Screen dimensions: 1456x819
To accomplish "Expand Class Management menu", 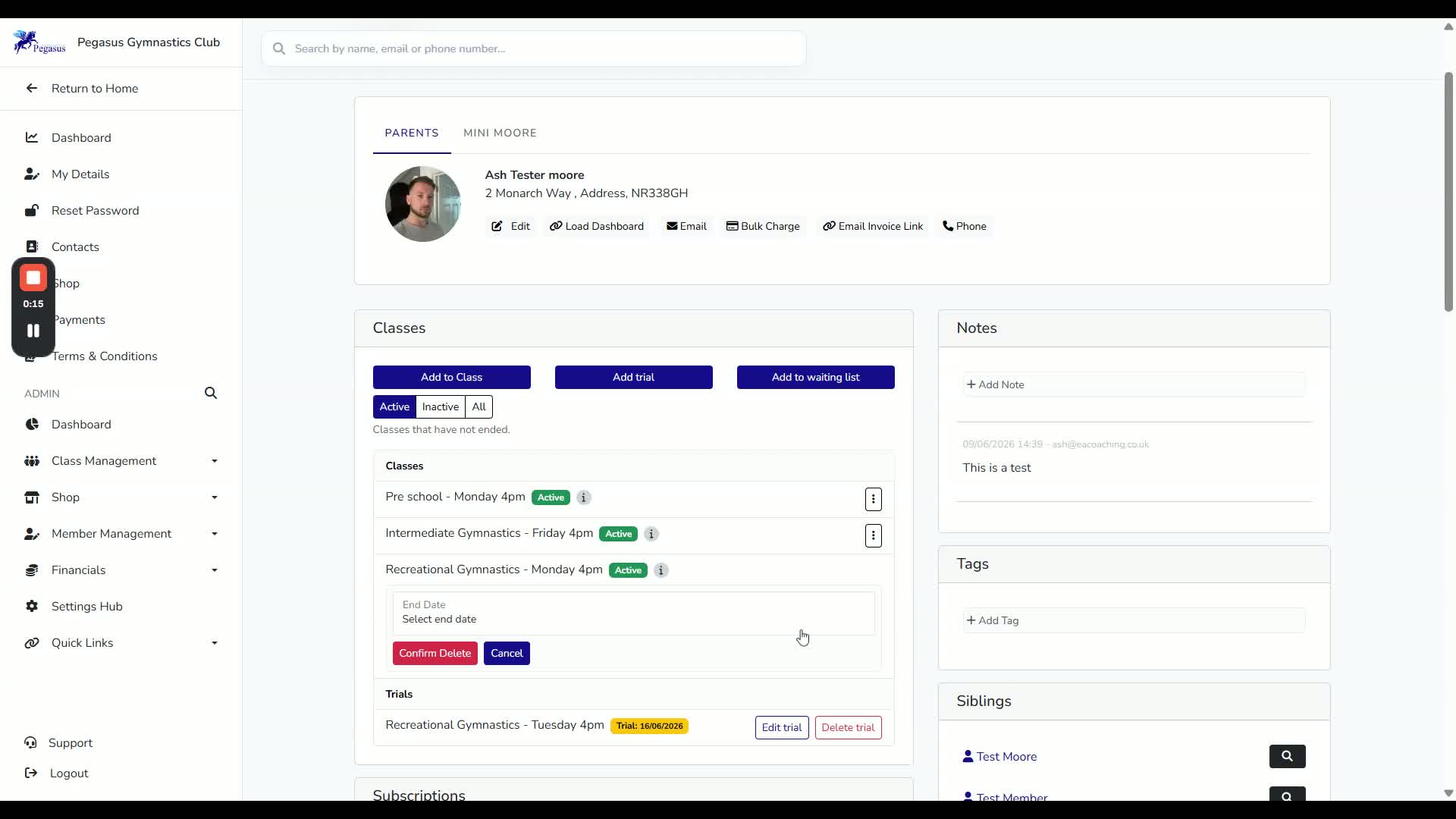I will (x=121, y=461).
